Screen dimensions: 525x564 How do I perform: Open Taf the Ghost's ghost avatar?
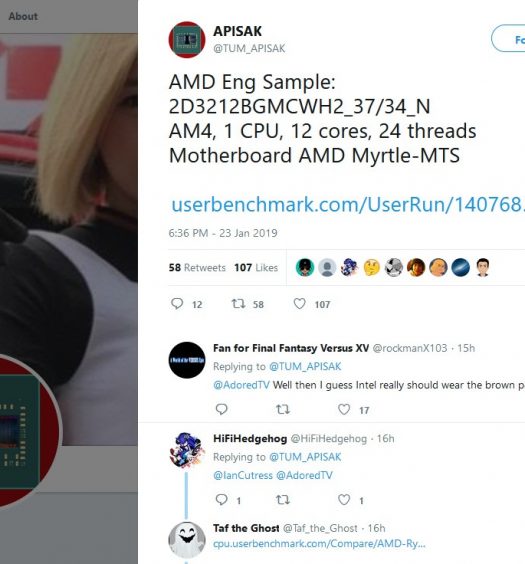pos(187,540)
